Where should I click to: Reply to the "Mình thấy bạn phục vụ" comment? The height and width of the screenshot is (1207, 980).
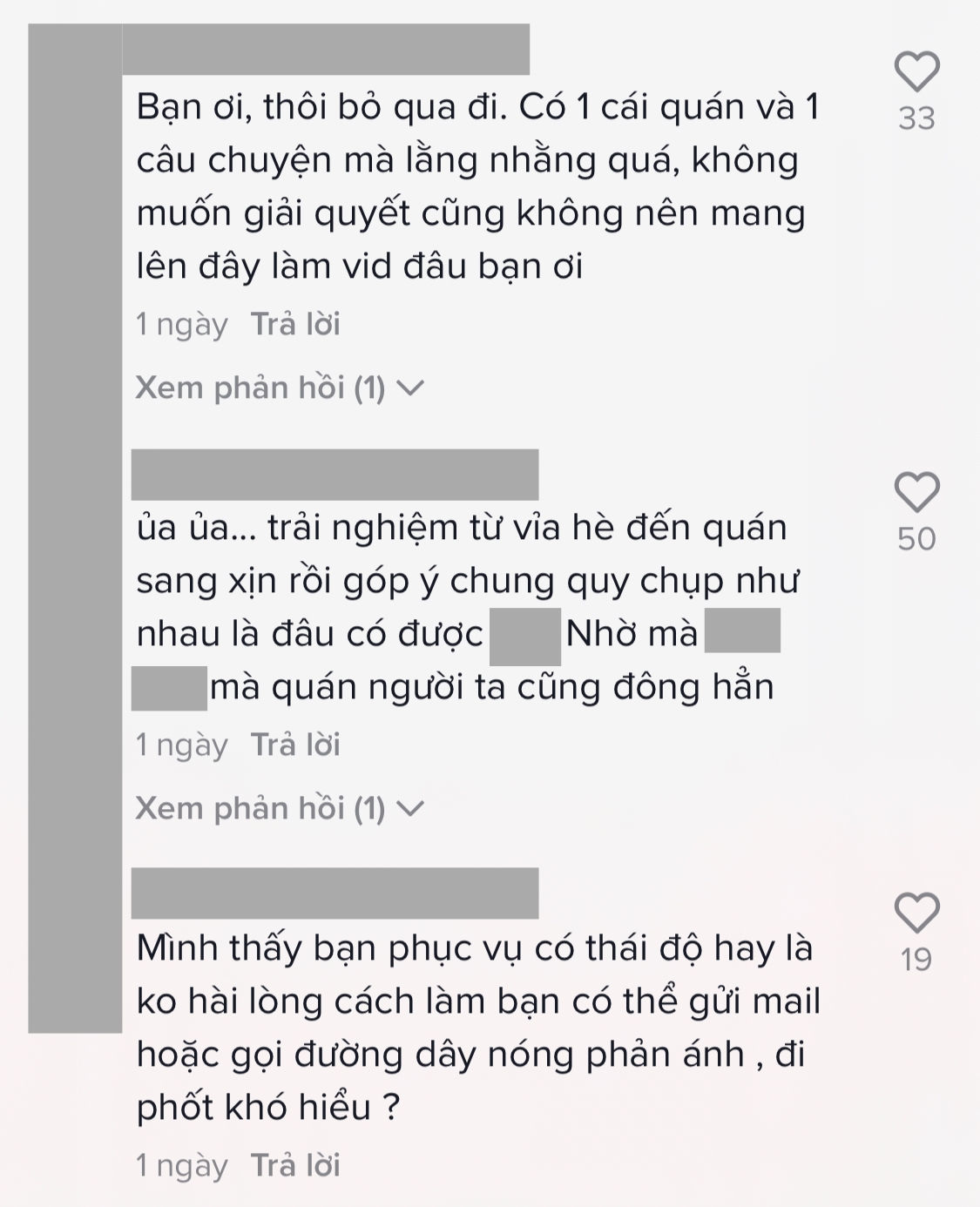click(295, 1165)
